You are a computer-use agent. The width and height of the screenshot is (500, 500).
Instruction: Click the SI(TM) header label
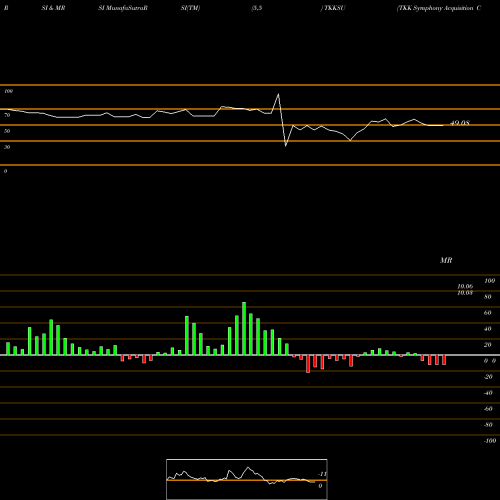[x=190, y=8]
